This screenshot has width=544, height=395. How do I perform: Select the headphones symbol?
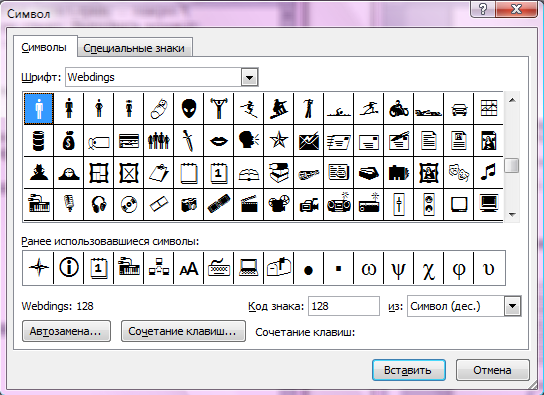(x=99, y=204)
